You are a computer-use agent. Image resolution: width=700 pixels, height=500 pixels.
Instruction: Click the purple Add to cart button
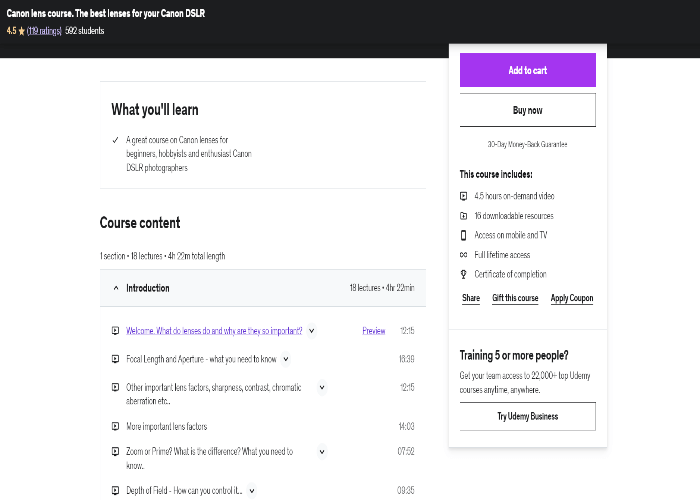click(528, 70)
